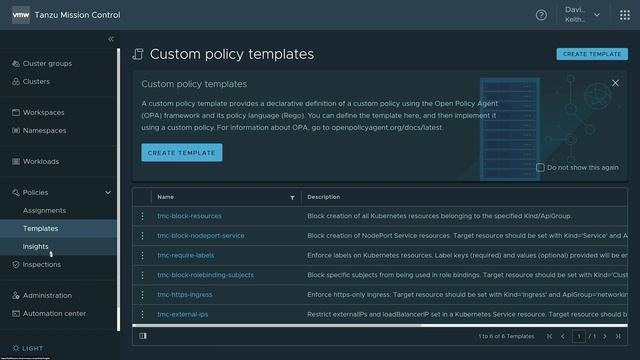Open tmc-block-nodeport-service template link
Screen dimensions: 640x360
(201, 236)
